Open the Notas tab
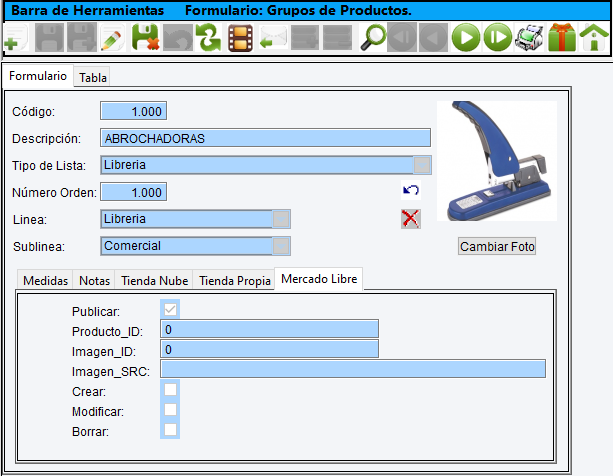The width and height of the screenshot is (613, 476). tap(94, 281)
